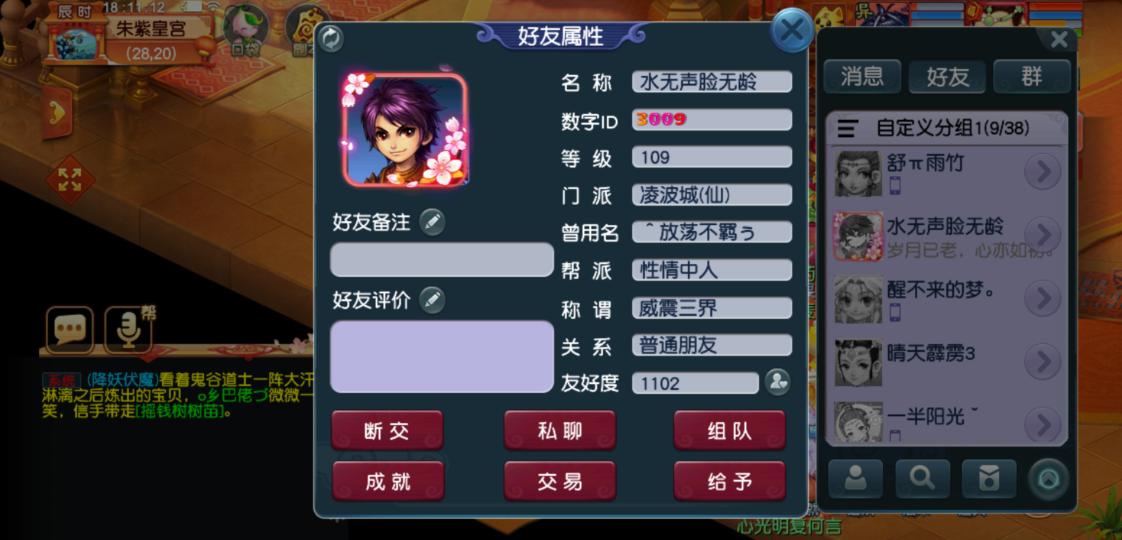Expand options arrow for 舒π雨竹

point(1043,172)
